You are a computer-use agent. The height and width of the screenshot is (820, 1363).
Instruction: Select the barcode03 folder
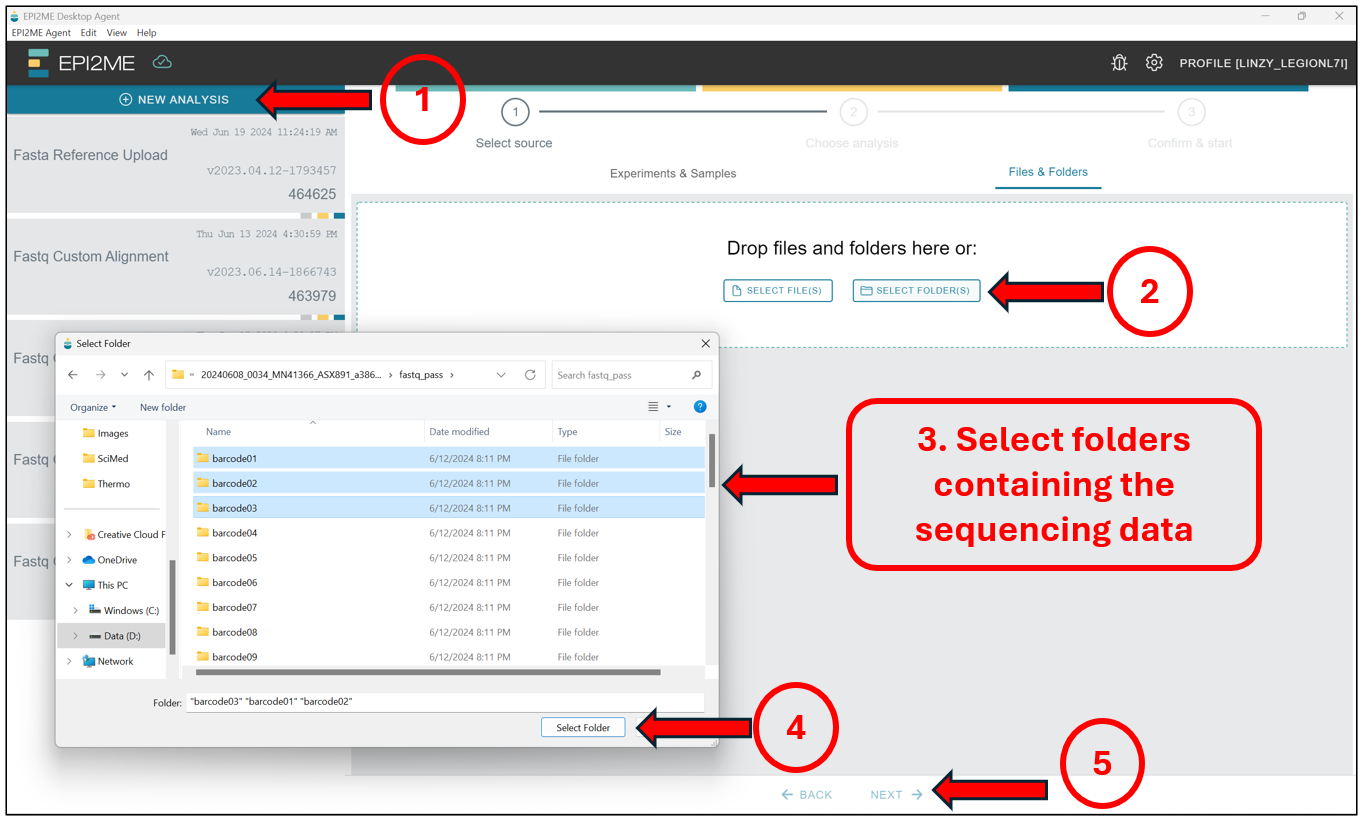click(x=448, y=508)
